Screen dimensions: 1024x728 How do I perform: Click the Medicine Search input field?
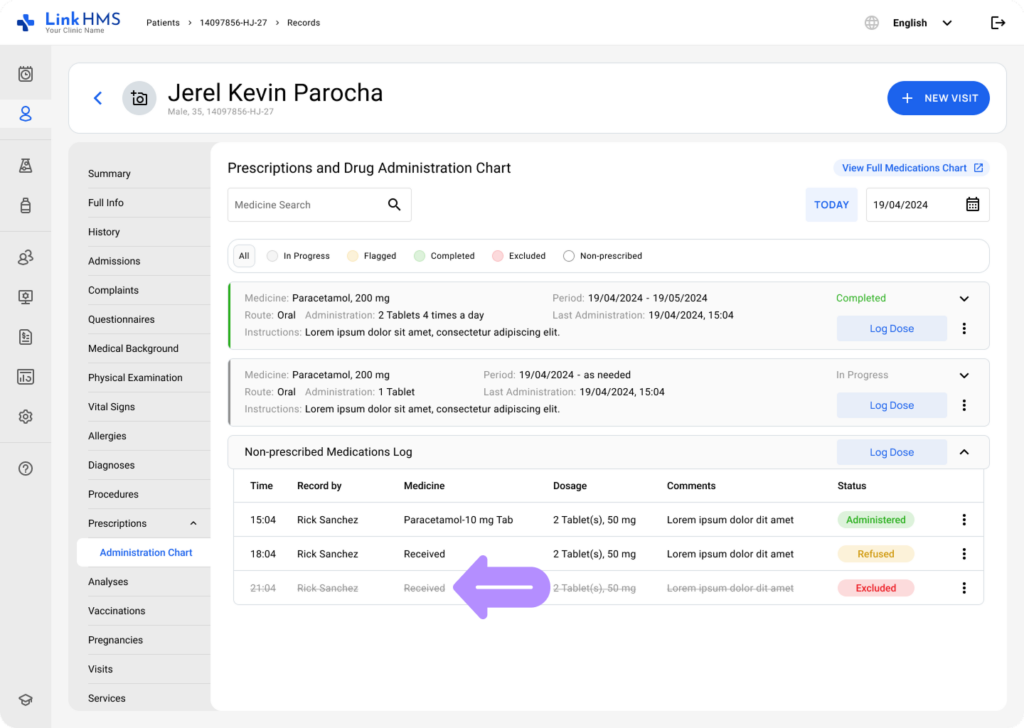pyautogui.click(x=305, y=205)
